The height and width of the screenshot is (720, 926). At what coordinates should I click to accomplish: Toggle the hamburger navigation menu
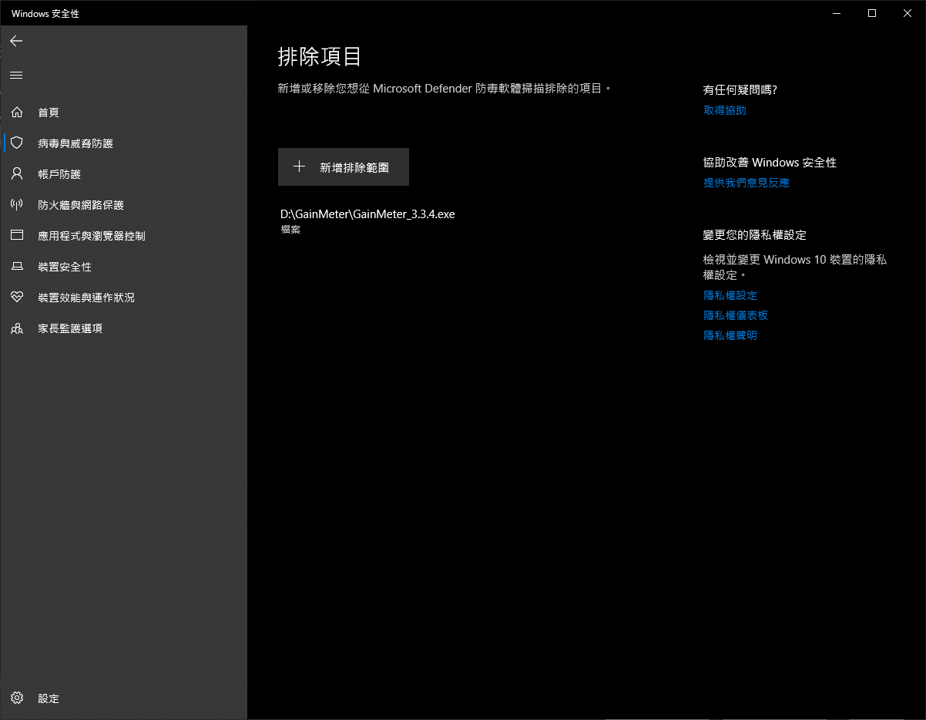(17, 75)
